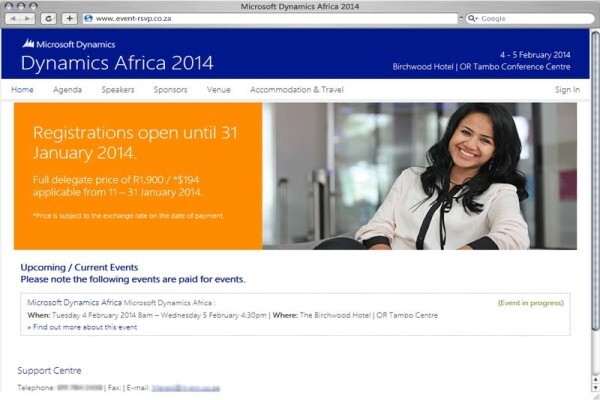The width and height of the screenshot is (600, 400).
Task: Click the plus Add Bookmark button
Action: pos(70,18)
